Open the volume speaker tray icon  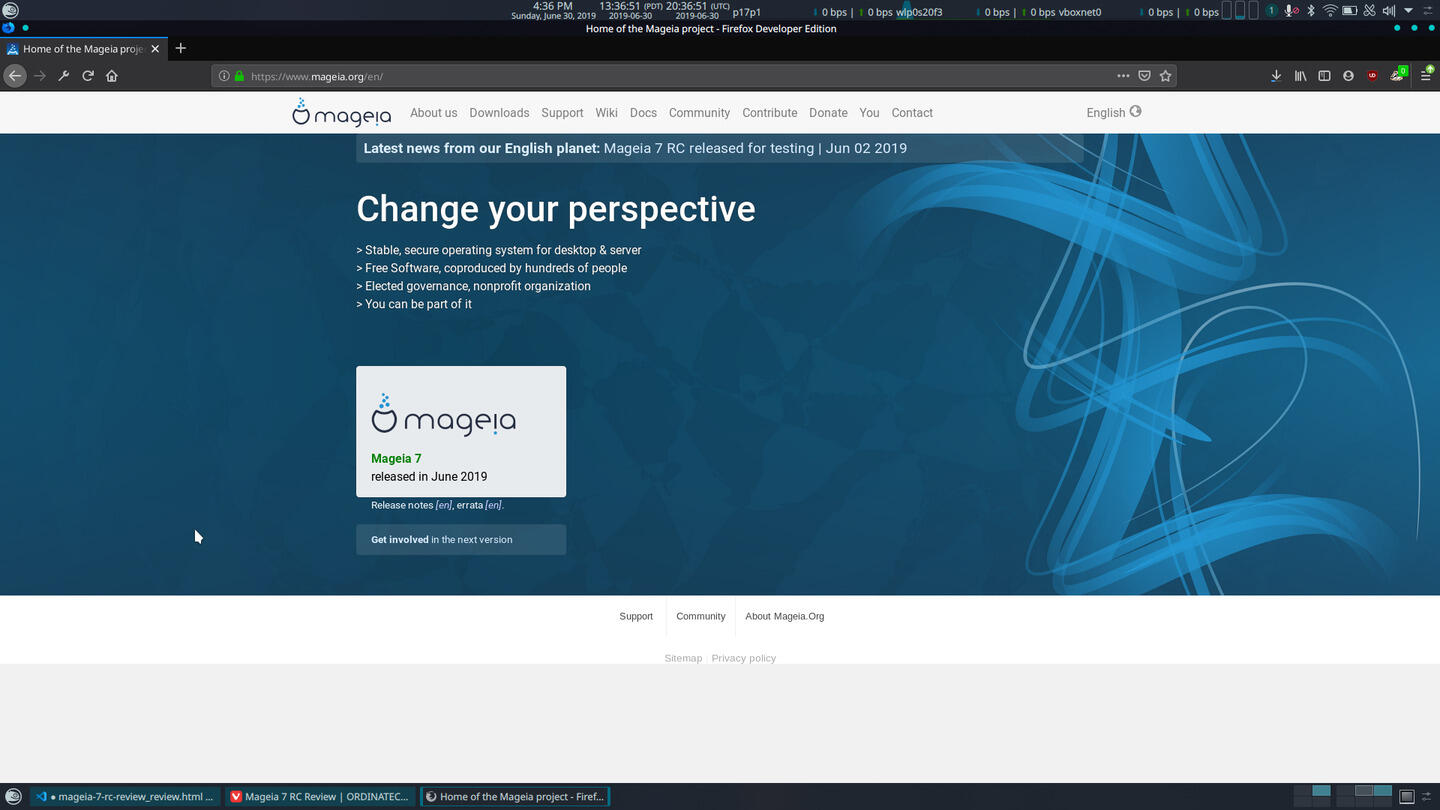1388,11
